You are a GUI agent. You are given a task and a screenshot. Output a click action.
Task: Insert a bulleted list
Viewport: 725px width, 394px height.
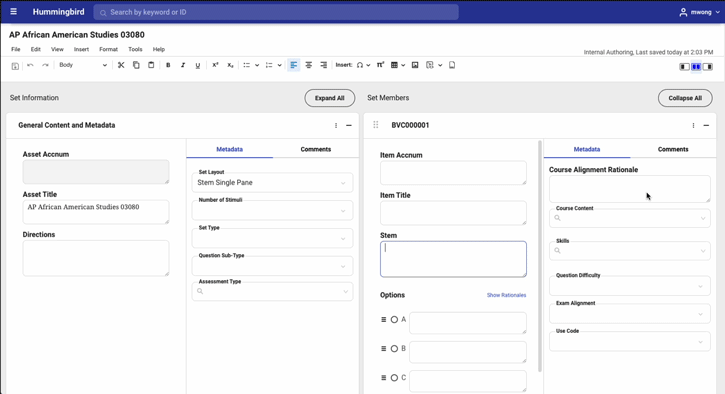pyautogui.click(x=247, y=65)
